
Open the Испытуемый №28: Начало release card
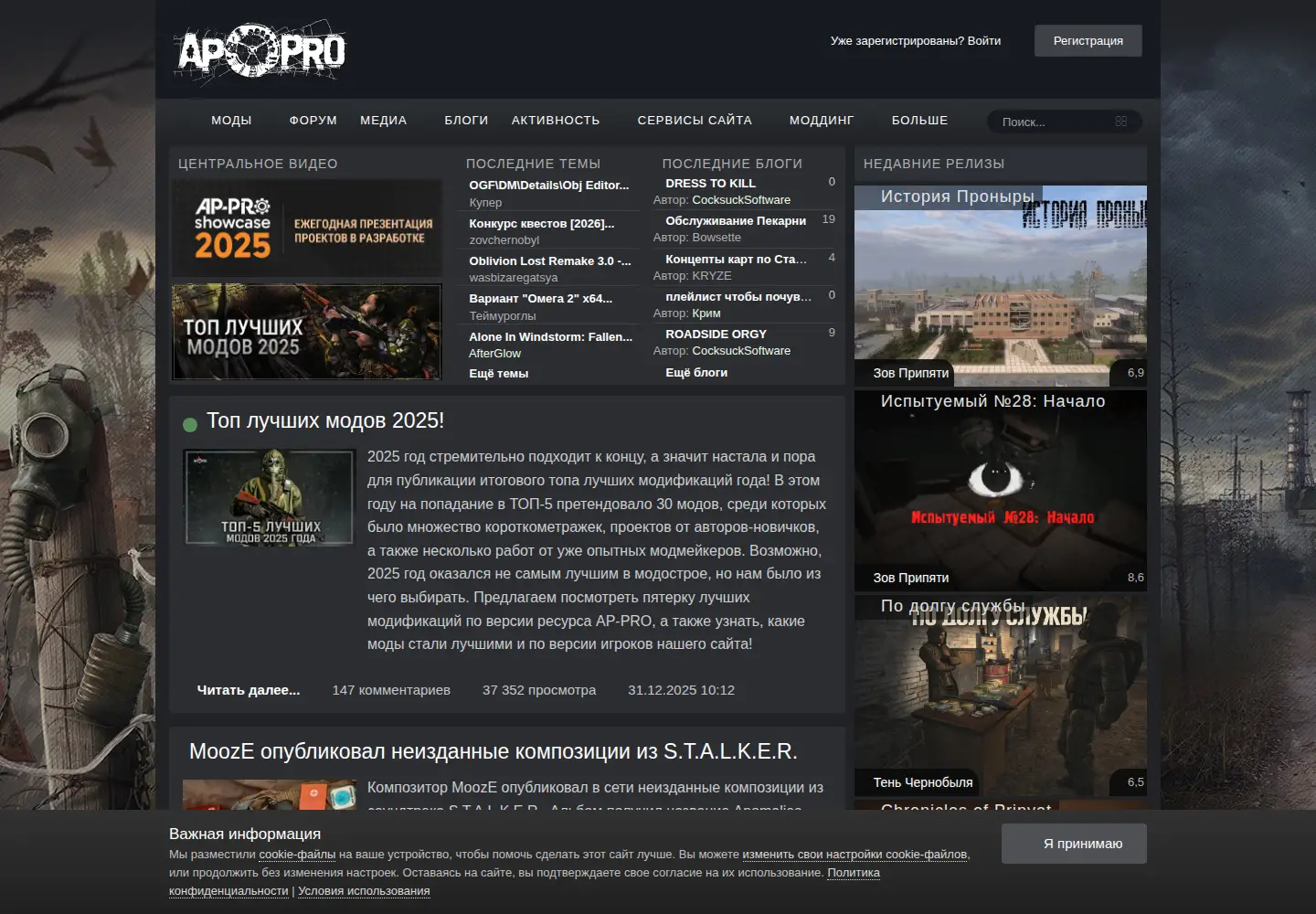1001,491
